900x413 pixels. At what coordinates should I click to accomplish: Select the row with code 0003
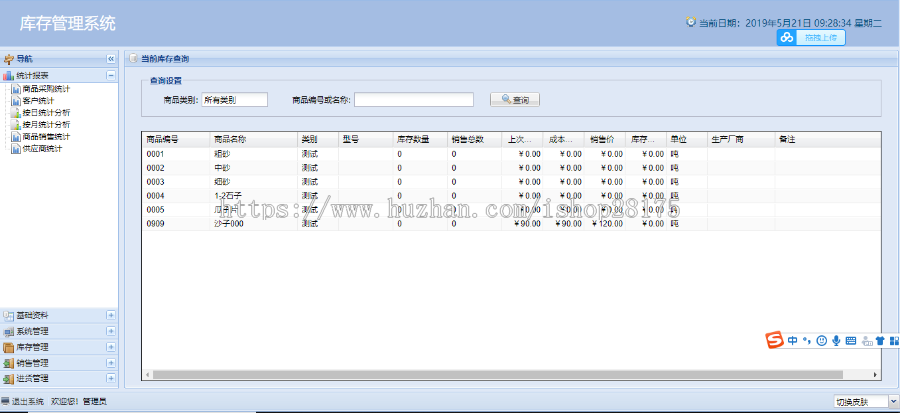pyautogui.click(x=511, y=182)
